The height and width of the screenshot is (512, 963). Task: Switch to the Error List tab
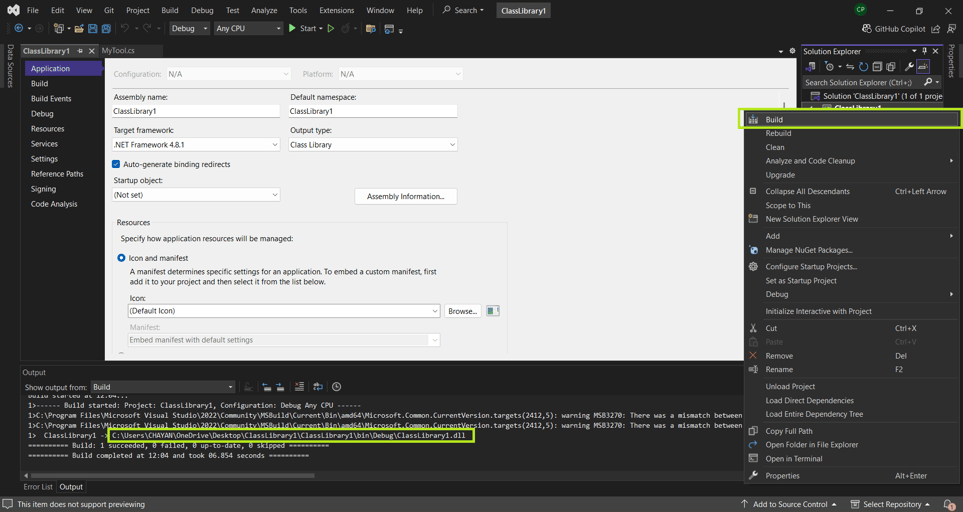(x=37, y=487)
